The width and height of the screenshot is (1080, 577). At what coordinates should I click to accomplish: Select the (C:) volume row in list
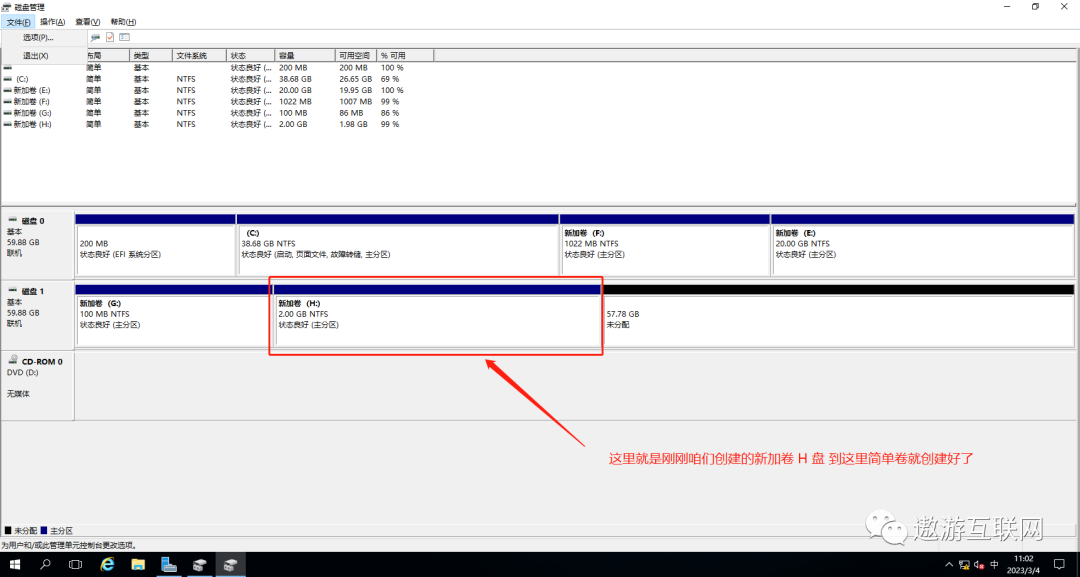[x=207, y=79]
